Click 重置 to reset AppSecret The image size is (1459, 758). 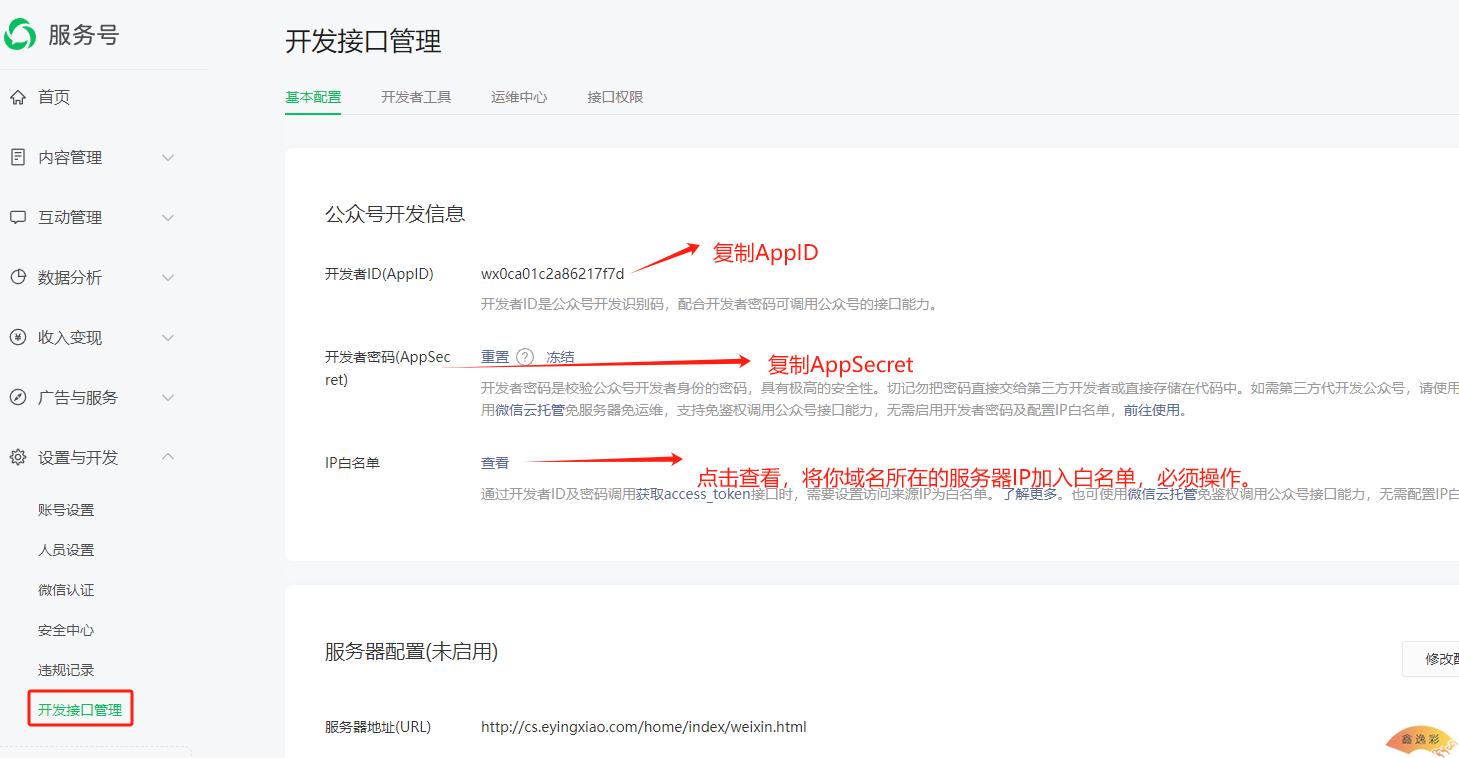(495, 357)
